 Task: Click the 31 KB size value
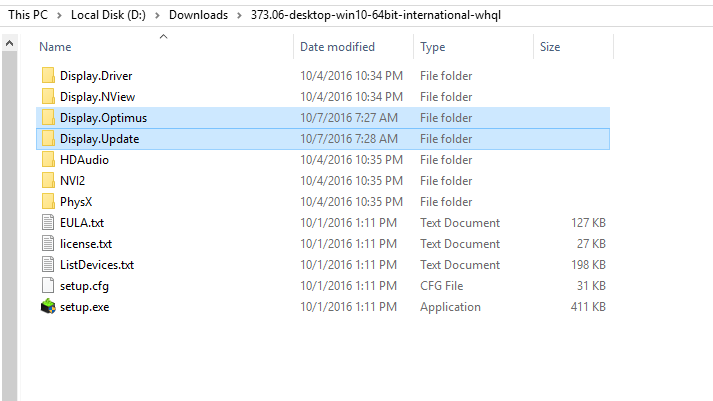tap(591, 286)
